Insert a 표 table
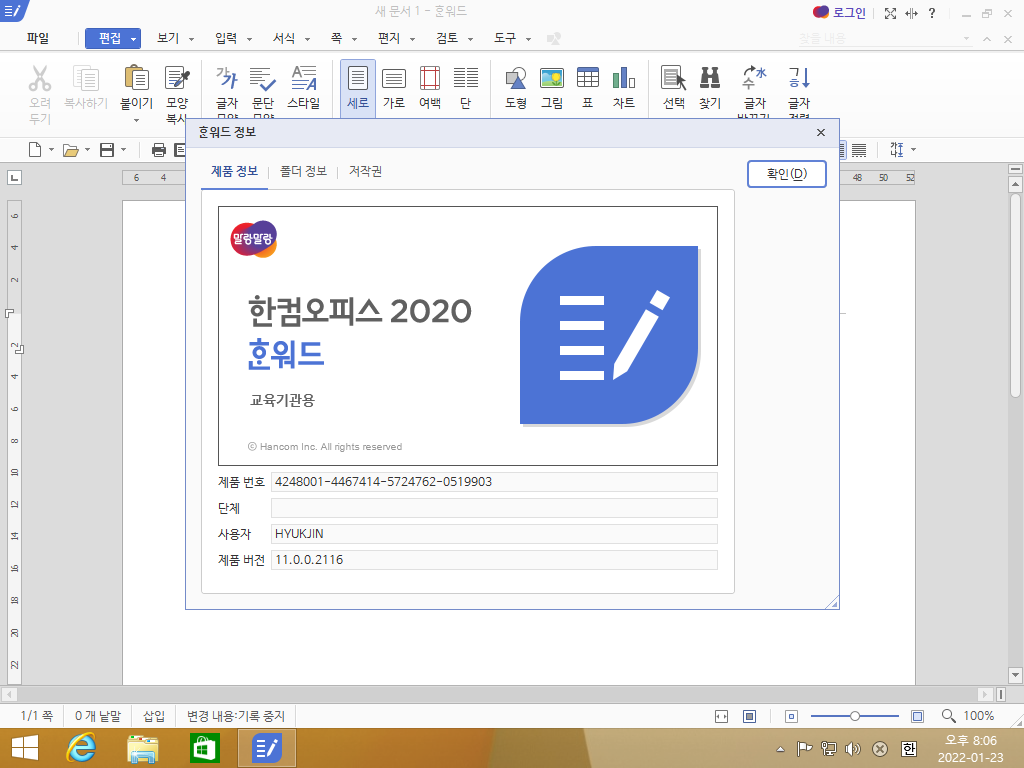Screen dimensions: 1024x768 coord(588,78)
